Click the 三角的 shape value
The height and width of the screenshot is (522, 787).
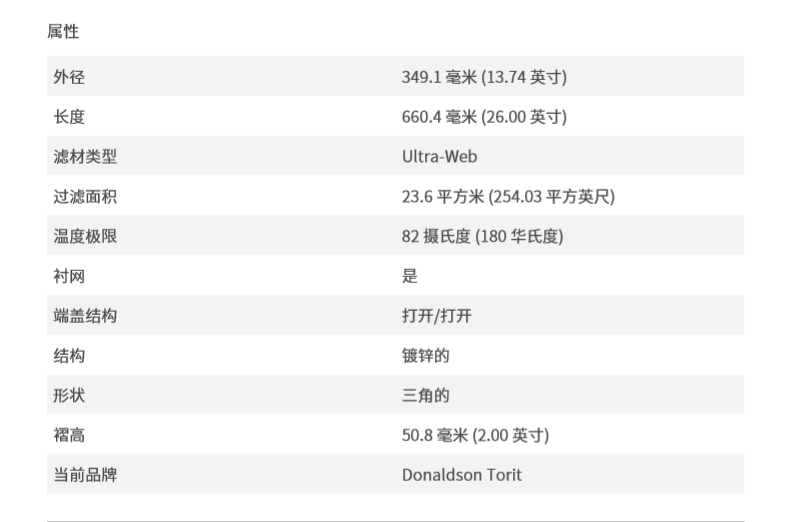pyautogui.click(x=426, y=395)
